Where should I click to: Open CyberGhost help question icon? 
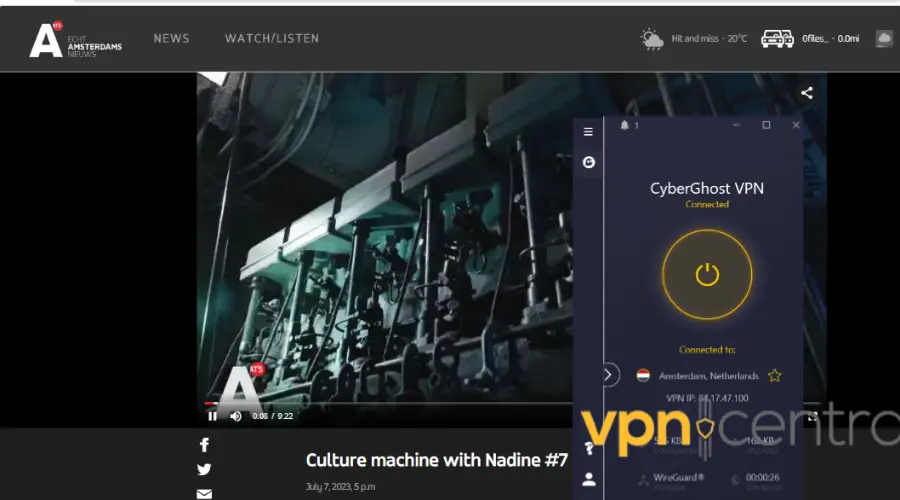(588, 448)
